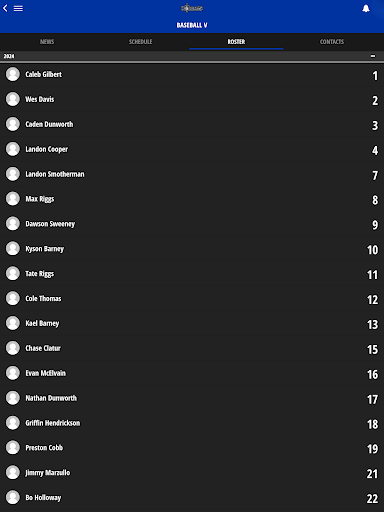Open Jimmy Marzullo number 21 entry
384x512 pixels.
point(192,473)
